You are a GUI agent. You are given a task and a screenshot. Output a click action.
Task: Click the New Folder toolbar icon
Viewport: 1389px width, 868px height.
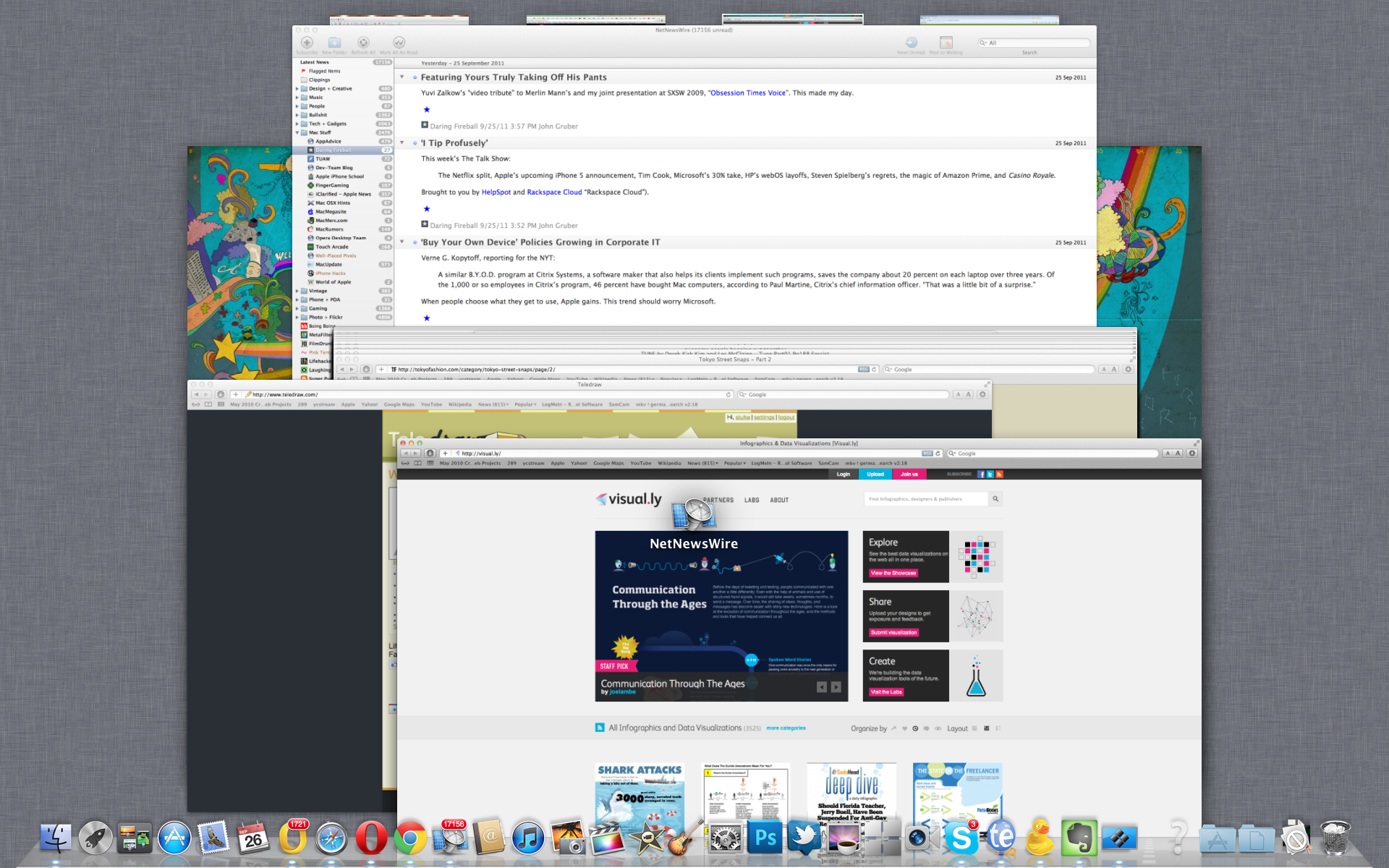click(x=334, y=43)
